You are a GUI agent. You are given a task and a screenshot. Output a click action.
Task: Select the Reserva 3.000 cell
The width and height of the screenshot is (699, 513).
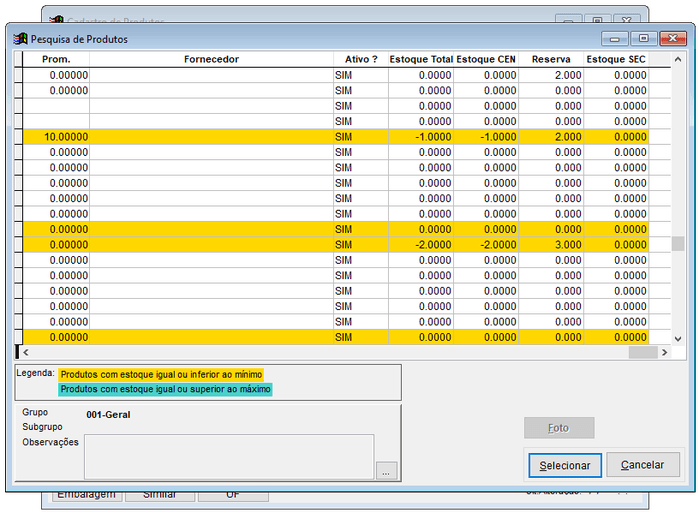tap(551, 245)
